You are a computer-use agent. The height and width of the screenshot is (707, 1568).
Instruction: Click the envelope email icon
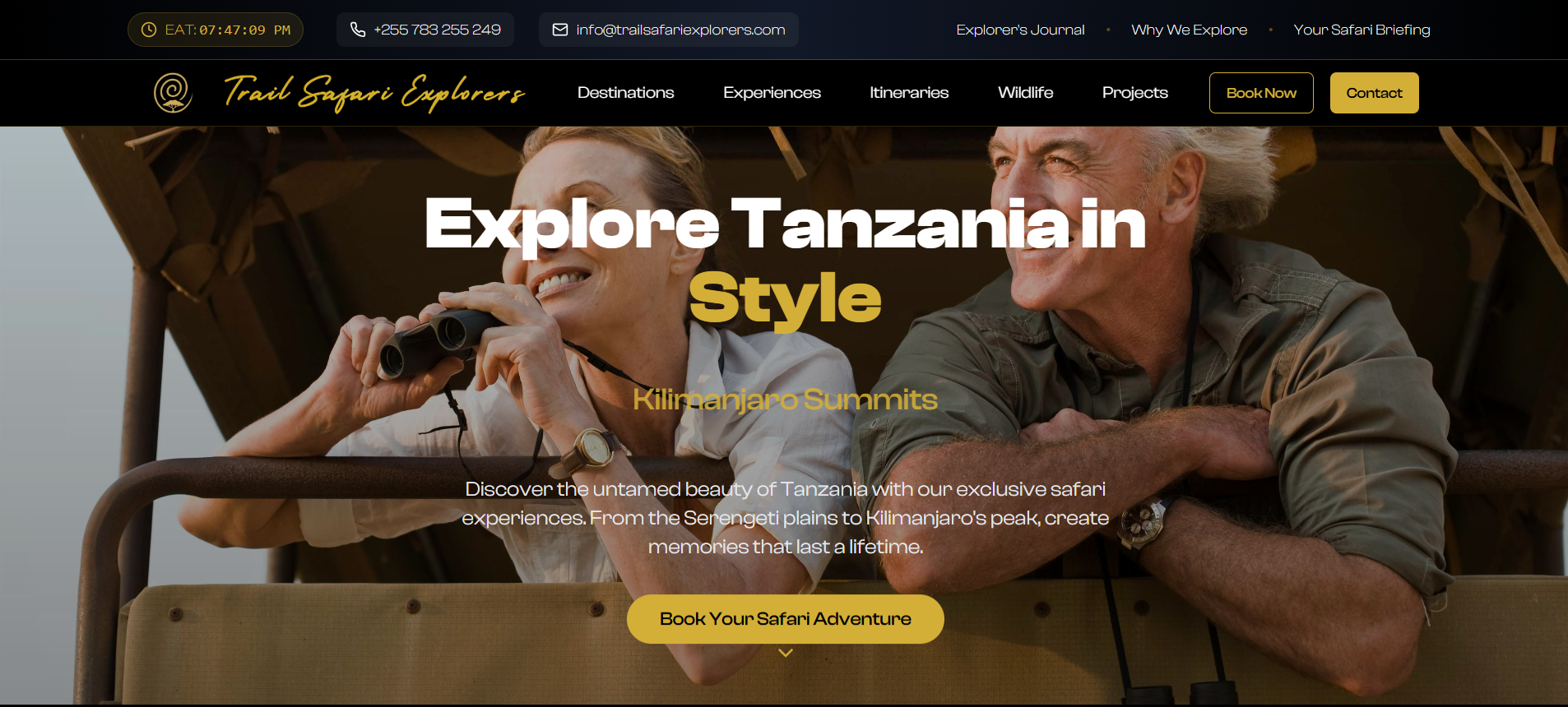point(560,30)
